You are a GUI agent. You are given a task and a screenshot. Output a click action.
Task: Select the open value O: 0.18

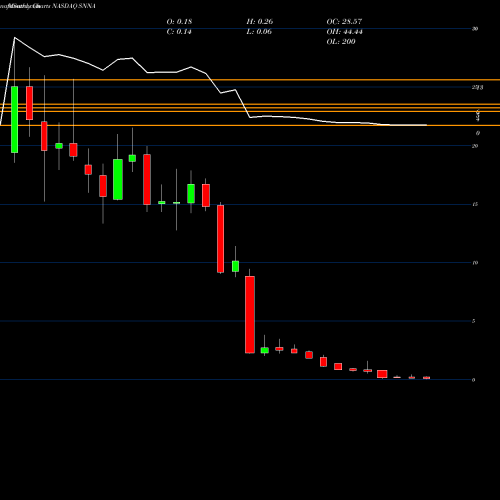[x=179, y=22]
